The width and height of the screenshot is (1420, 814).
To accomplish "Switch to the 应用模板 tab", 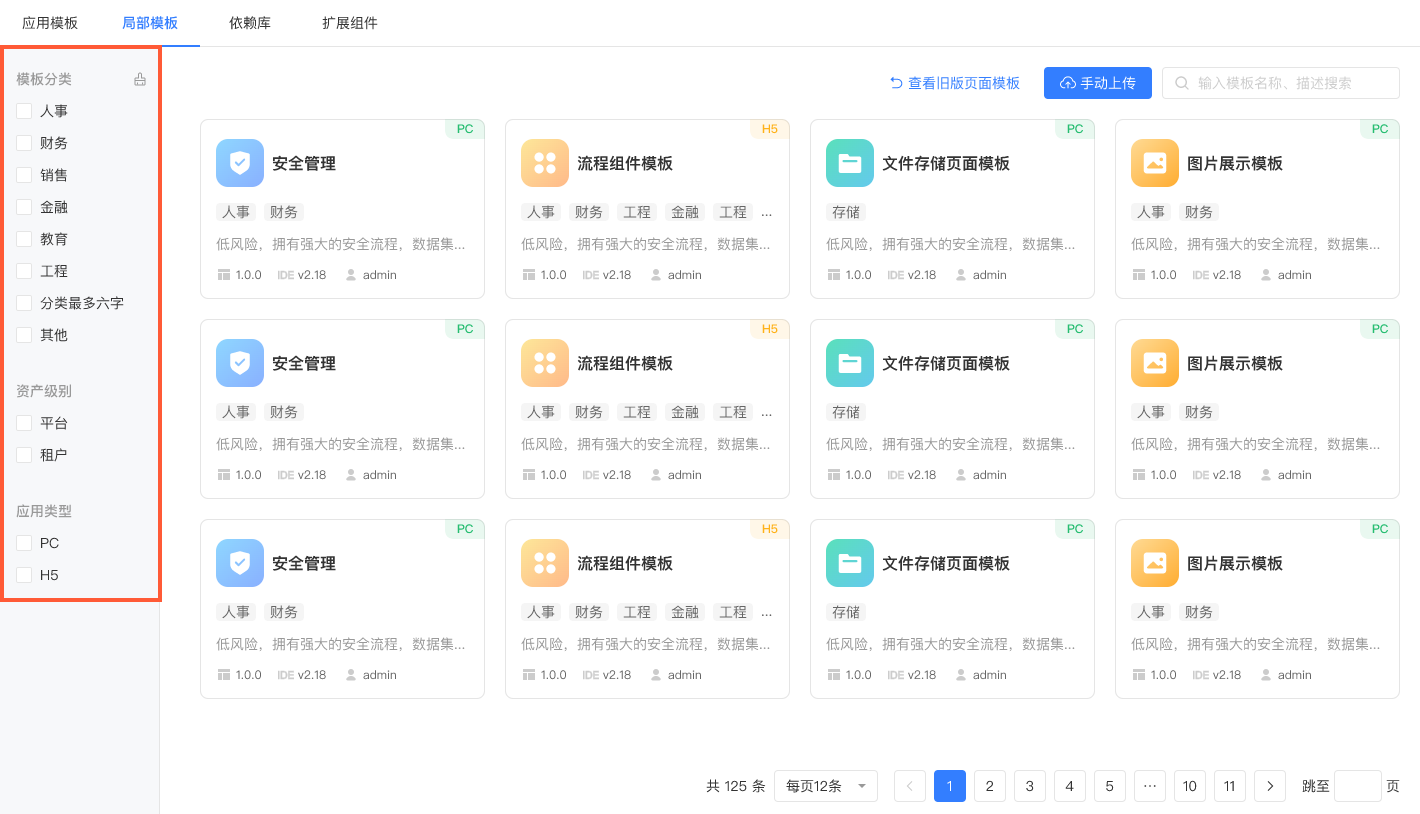I will coord(50,23).
